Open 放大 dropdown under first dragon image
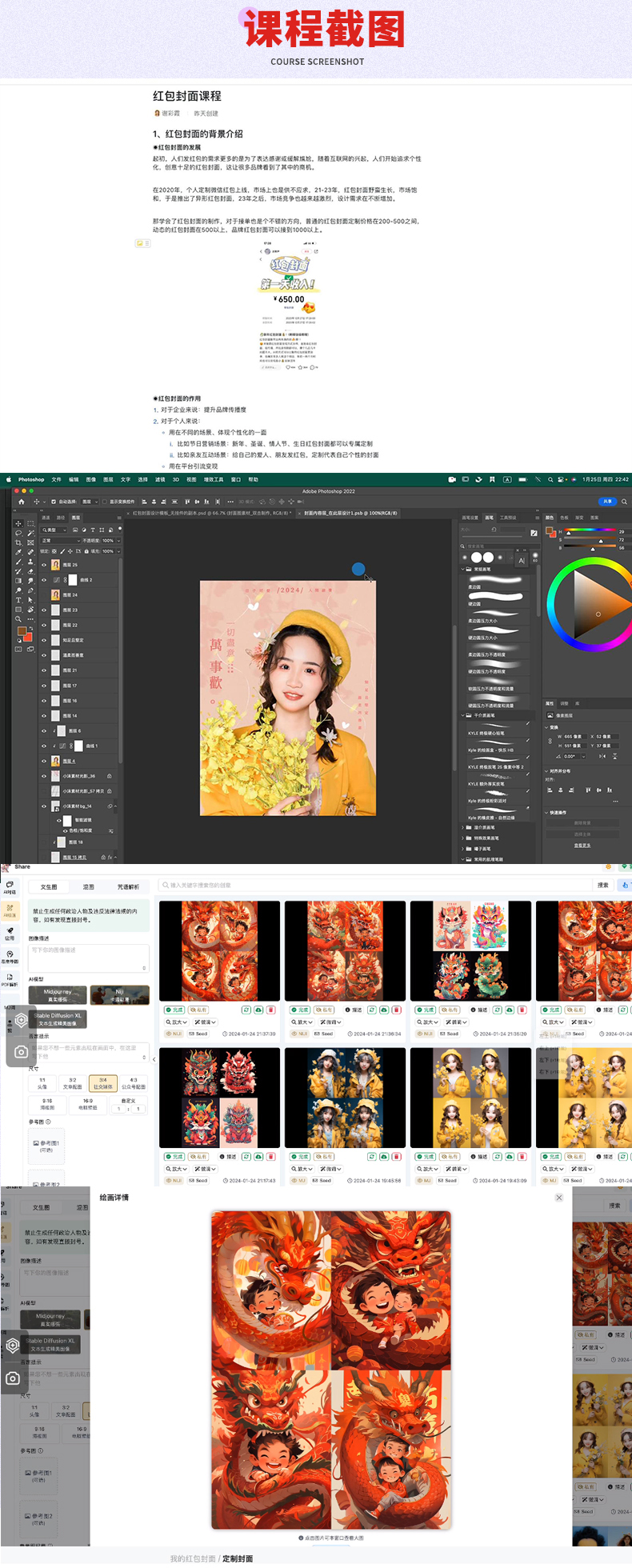632x1568 pixels. click(177, 1022)
